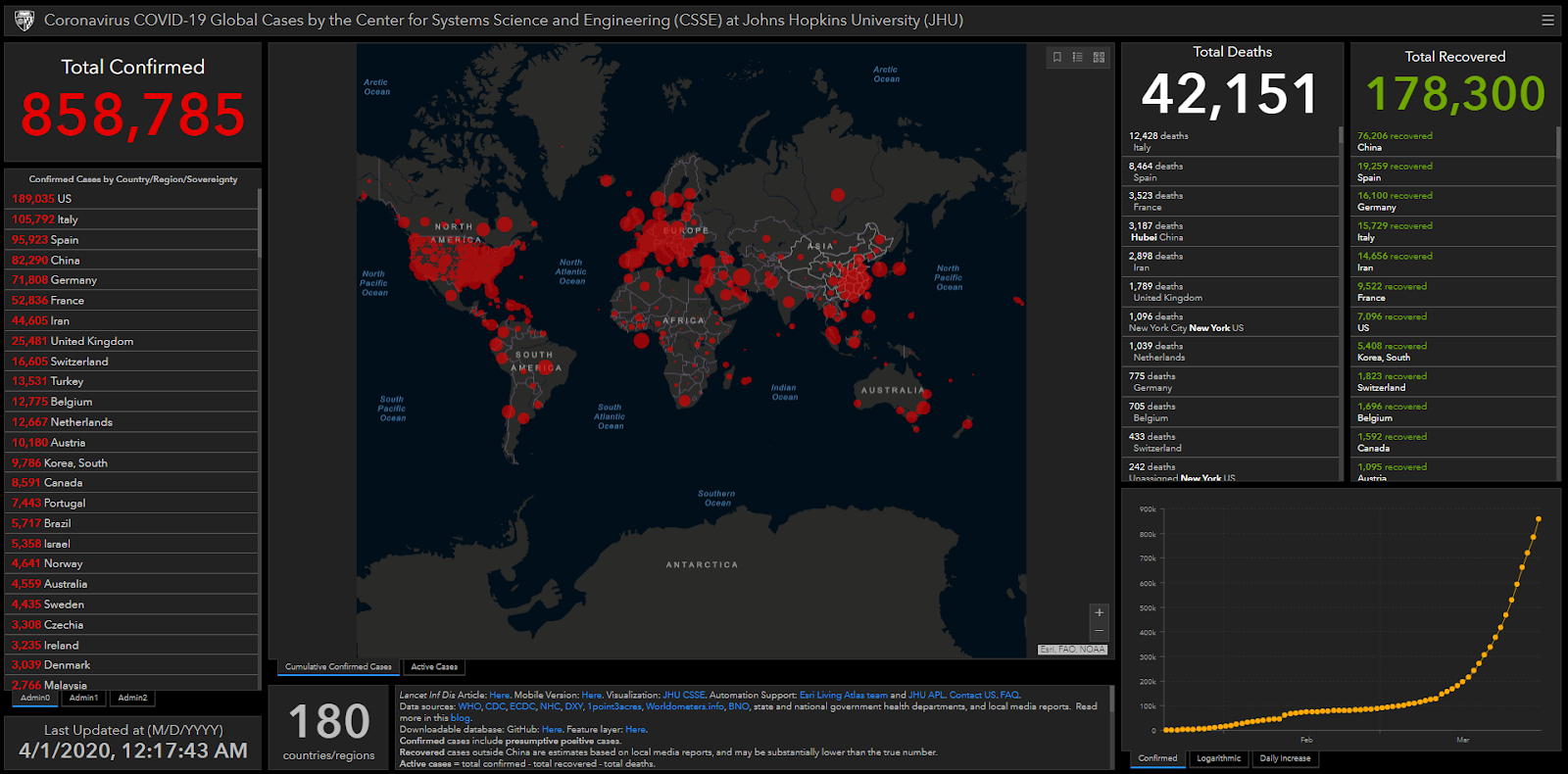
Task: Click the Contact US link
Action: pos(972,695)
